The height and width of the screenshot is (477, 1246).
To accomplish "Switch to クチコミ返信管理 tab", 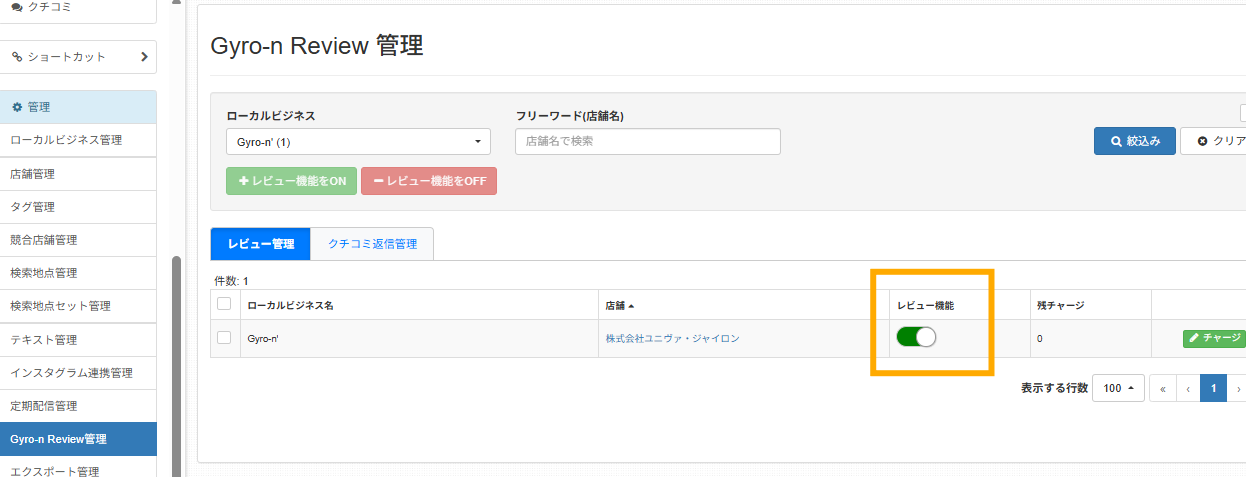I will 372,244.
